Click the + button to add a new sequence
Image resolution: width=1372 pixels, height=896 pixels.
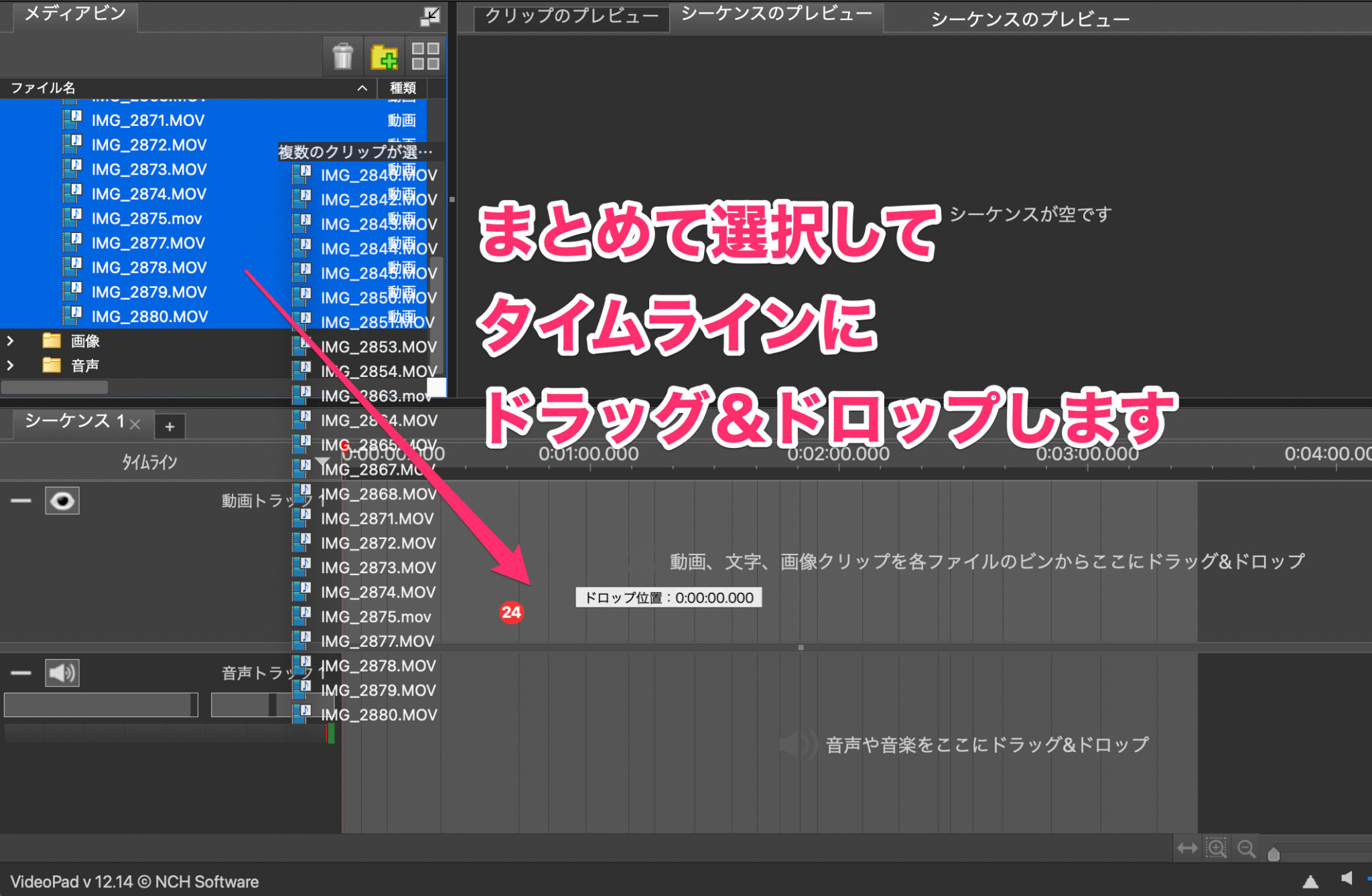point(170,426)
